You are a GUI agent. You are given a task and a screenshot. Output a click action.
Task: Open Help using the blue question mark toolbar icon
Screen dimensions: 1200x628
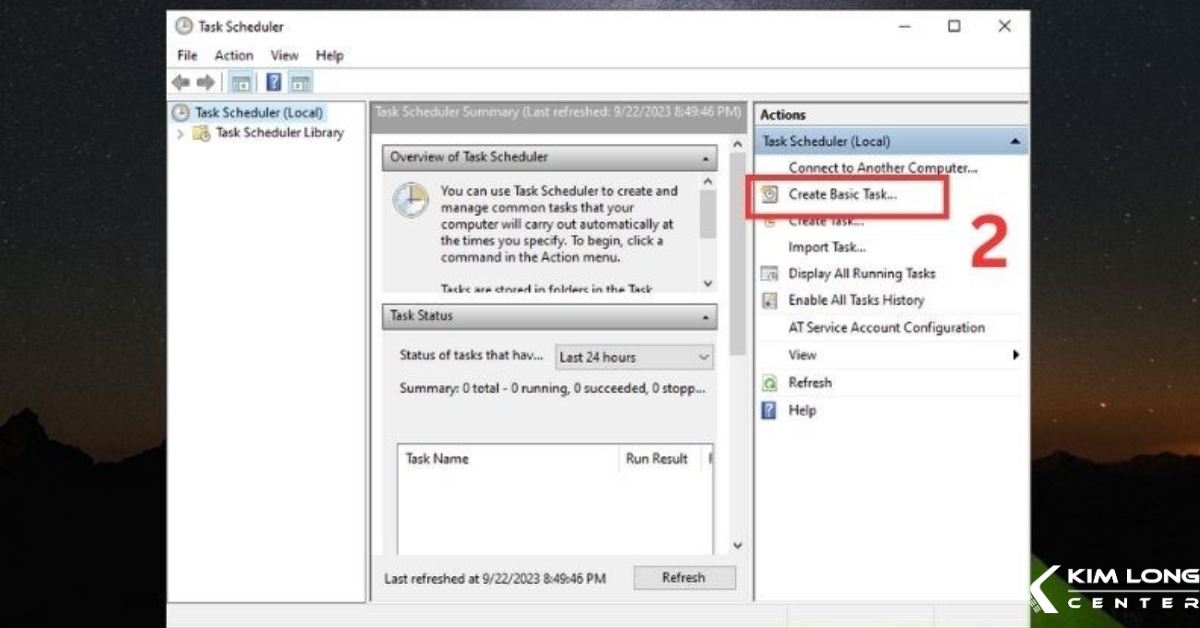273,82
